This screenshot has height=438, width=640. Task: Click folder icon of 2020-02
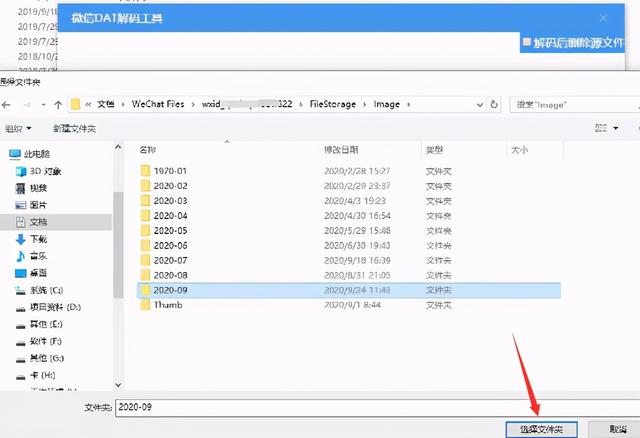145,186
